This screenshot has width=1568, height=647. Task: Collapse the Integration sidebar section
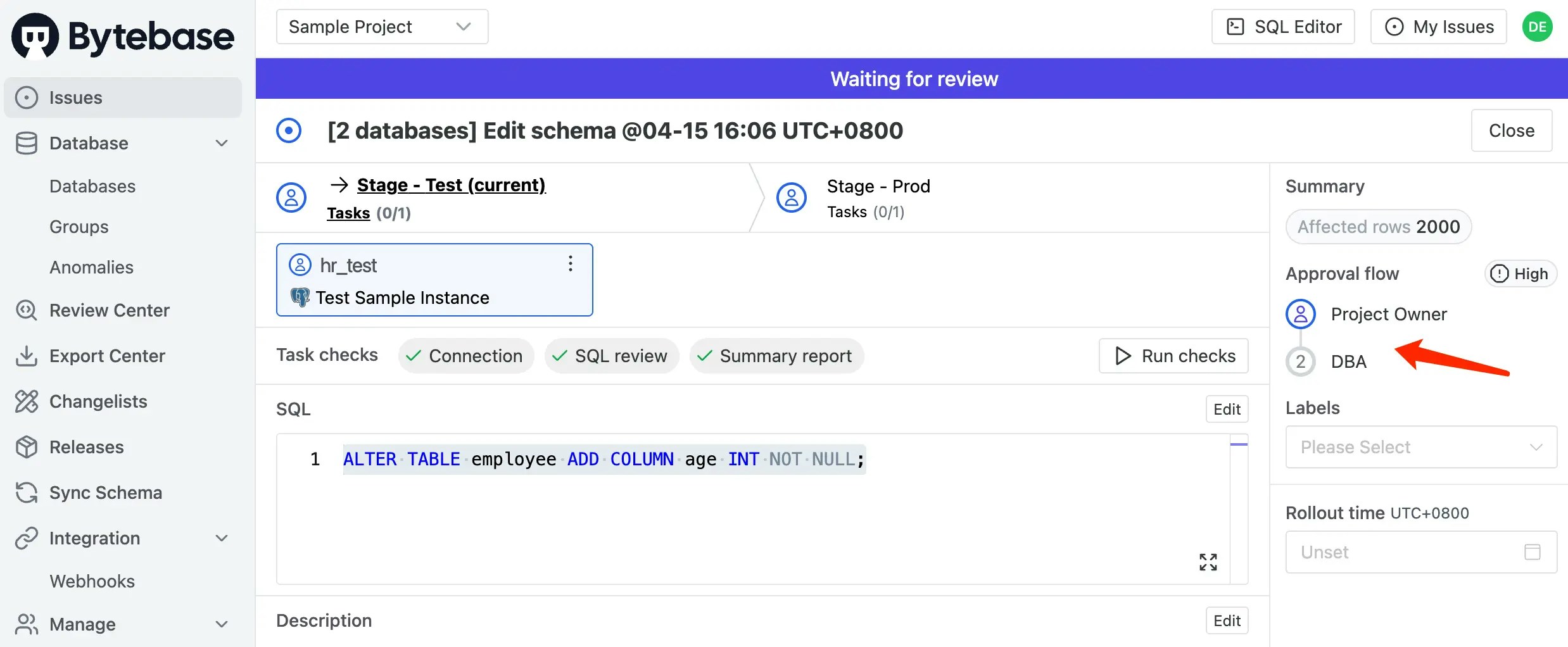click(221, 538)
